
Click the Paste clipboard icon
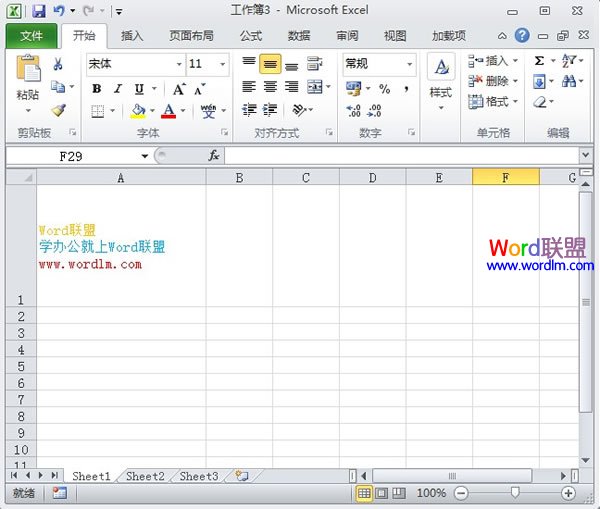click(x=28, y=68)
